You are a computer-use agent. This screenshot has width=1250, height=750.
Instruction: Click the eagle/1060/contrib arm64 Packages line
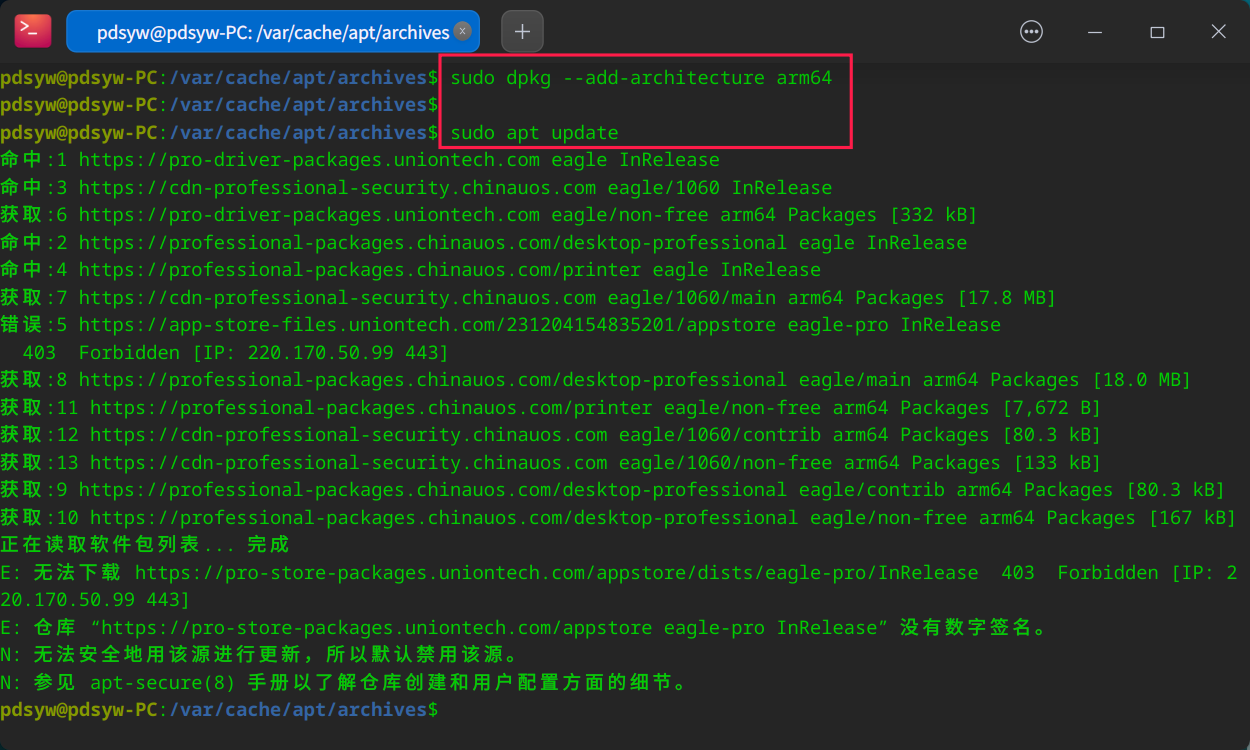coord(551,435)
